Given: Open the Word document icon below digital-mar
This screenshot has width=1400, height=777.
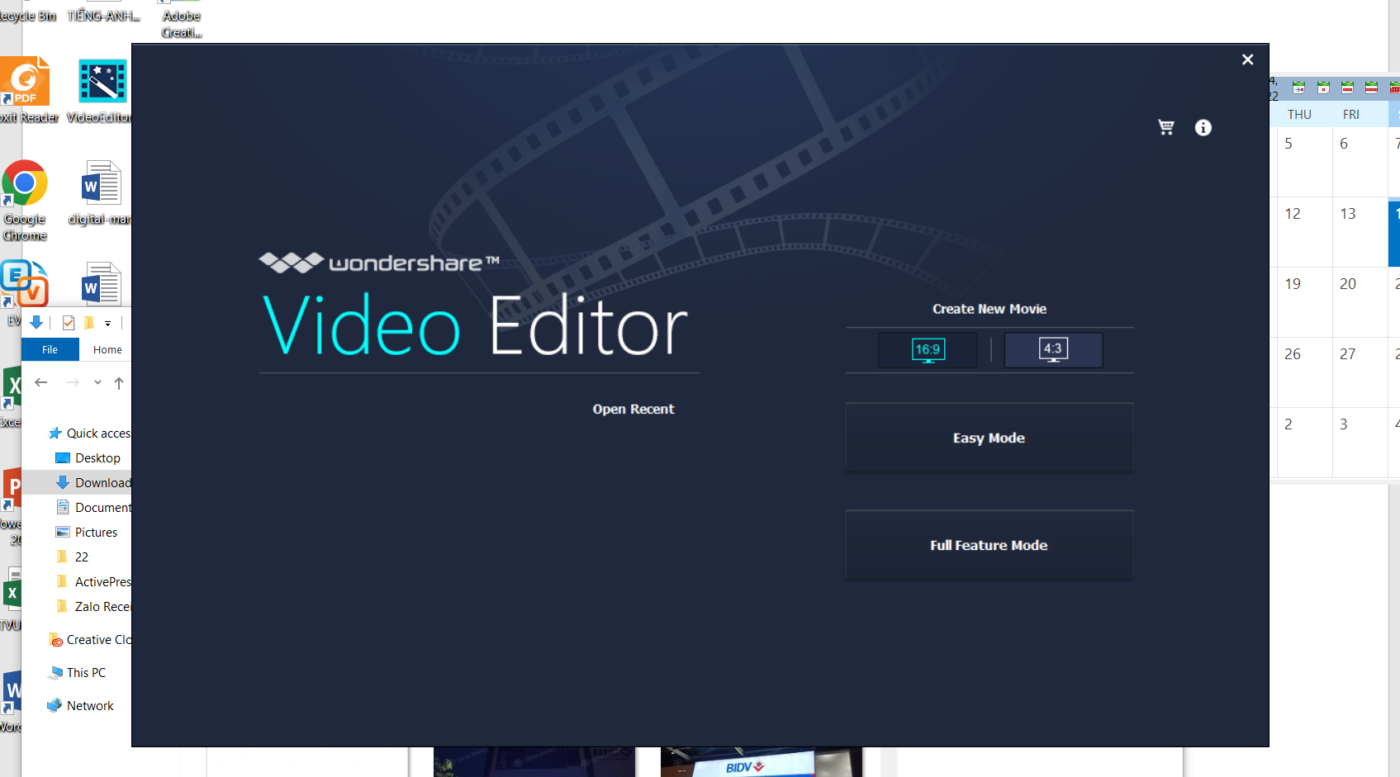Looking at the screenshot, I should pos(101,284).
